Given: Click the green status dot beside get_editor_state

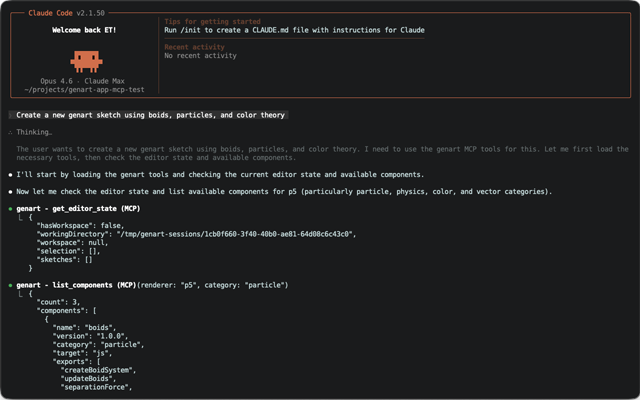Looking at the screenshot, I should [11, 209].
